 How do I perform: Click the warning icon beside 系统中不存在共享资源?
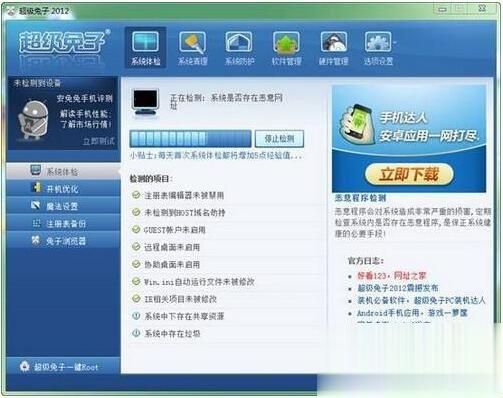pos(136,316)
